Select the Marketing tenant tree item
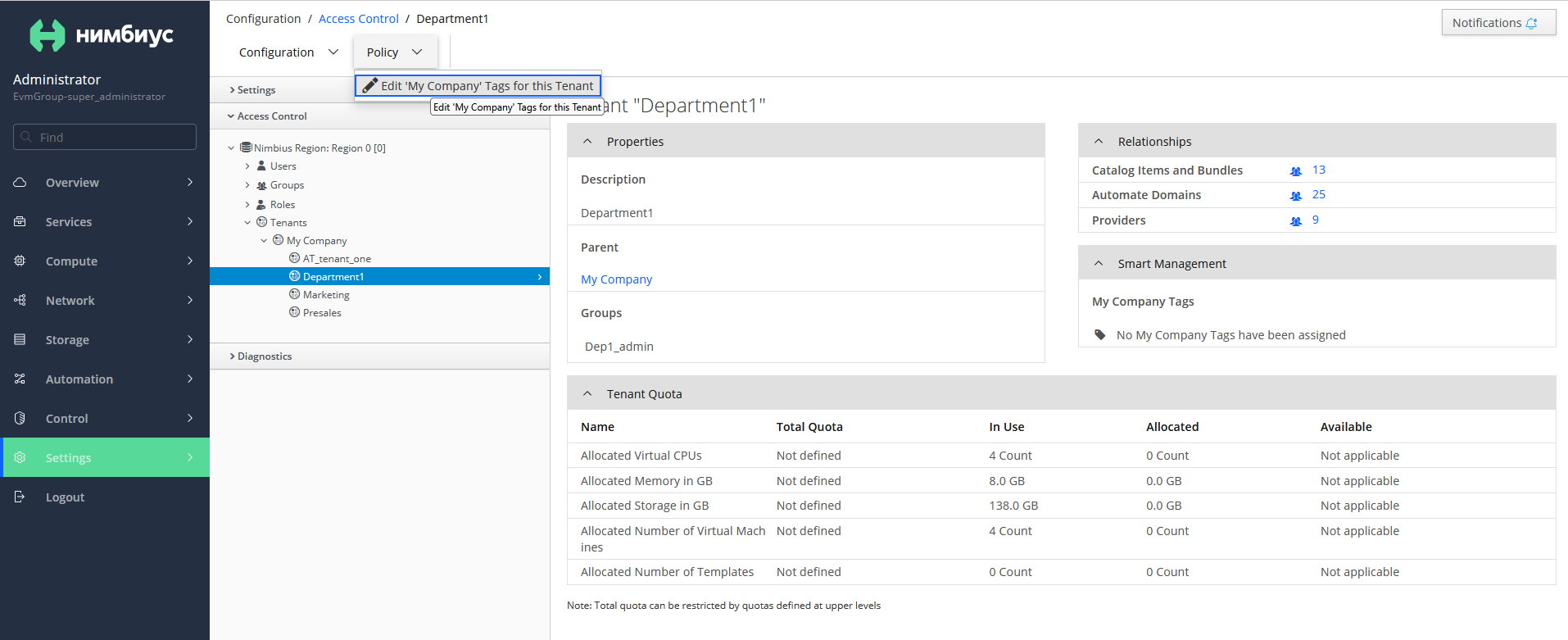The image size is (1568, 640). pyautogui.click(x=326, y=294)
